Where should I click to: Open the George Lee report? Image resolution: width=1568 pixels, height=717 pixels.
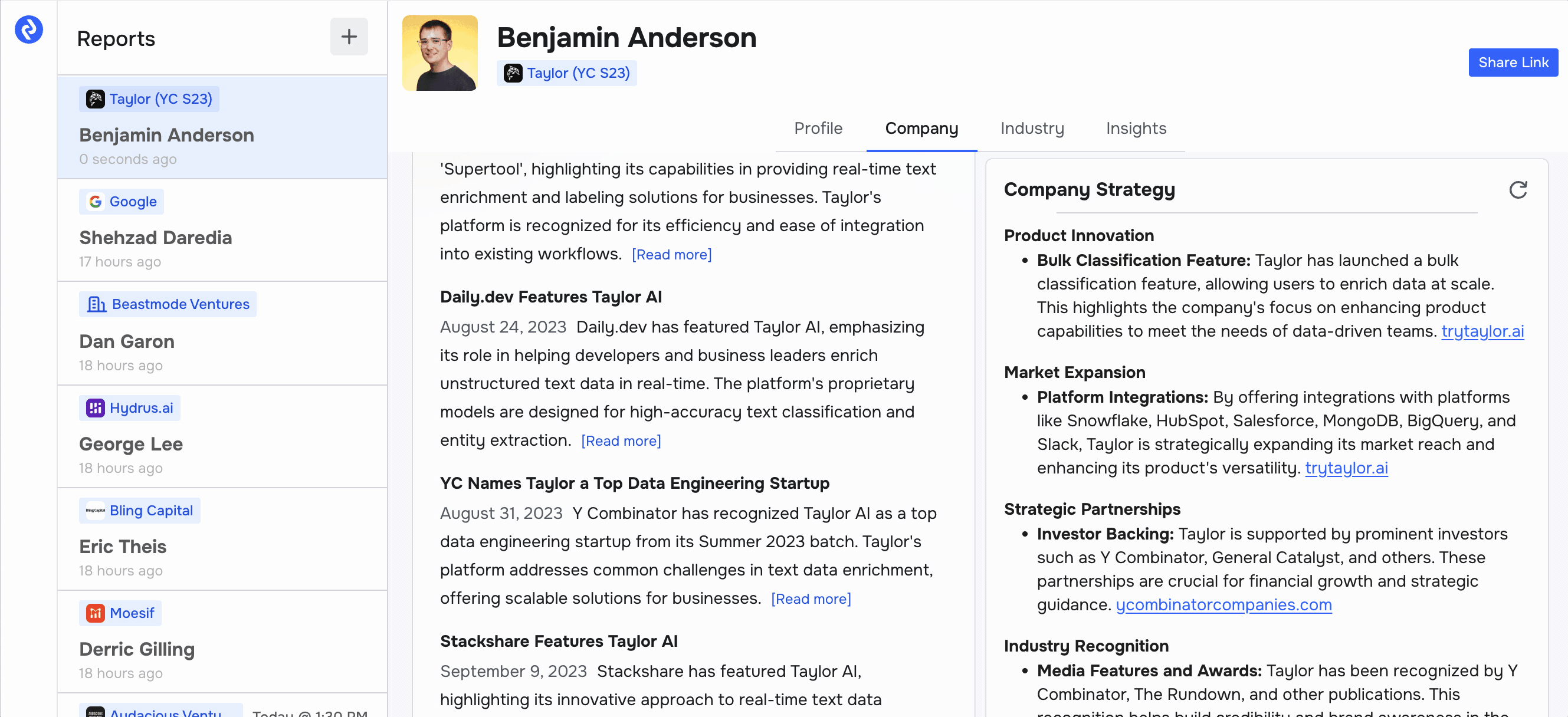(x=222, y=436)
